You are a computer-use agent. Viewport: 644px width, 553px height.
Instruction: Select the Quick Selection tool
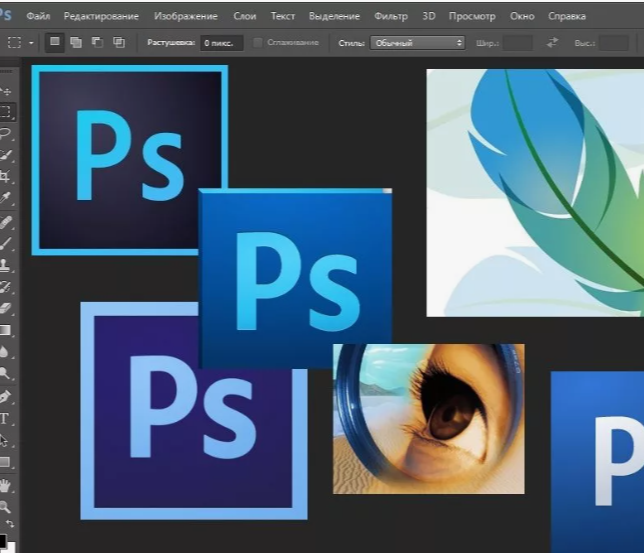coord(6,155)
